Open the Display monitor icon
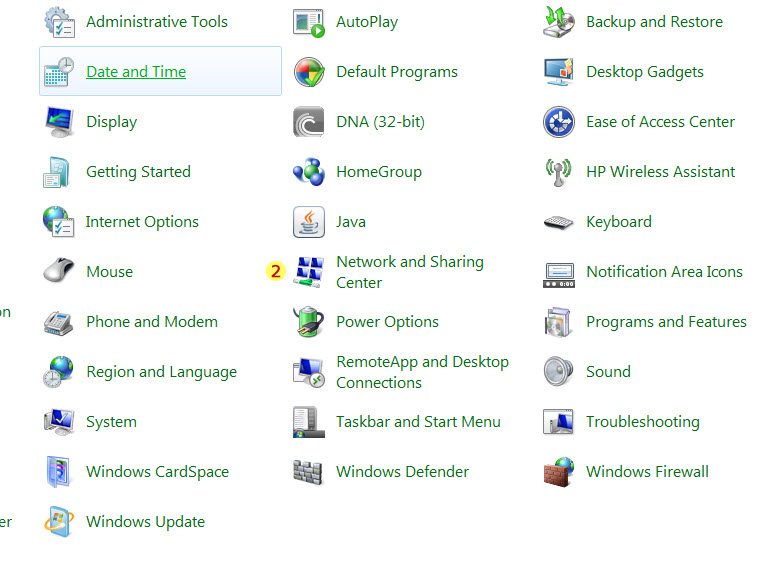 click(x=60, y=122)
